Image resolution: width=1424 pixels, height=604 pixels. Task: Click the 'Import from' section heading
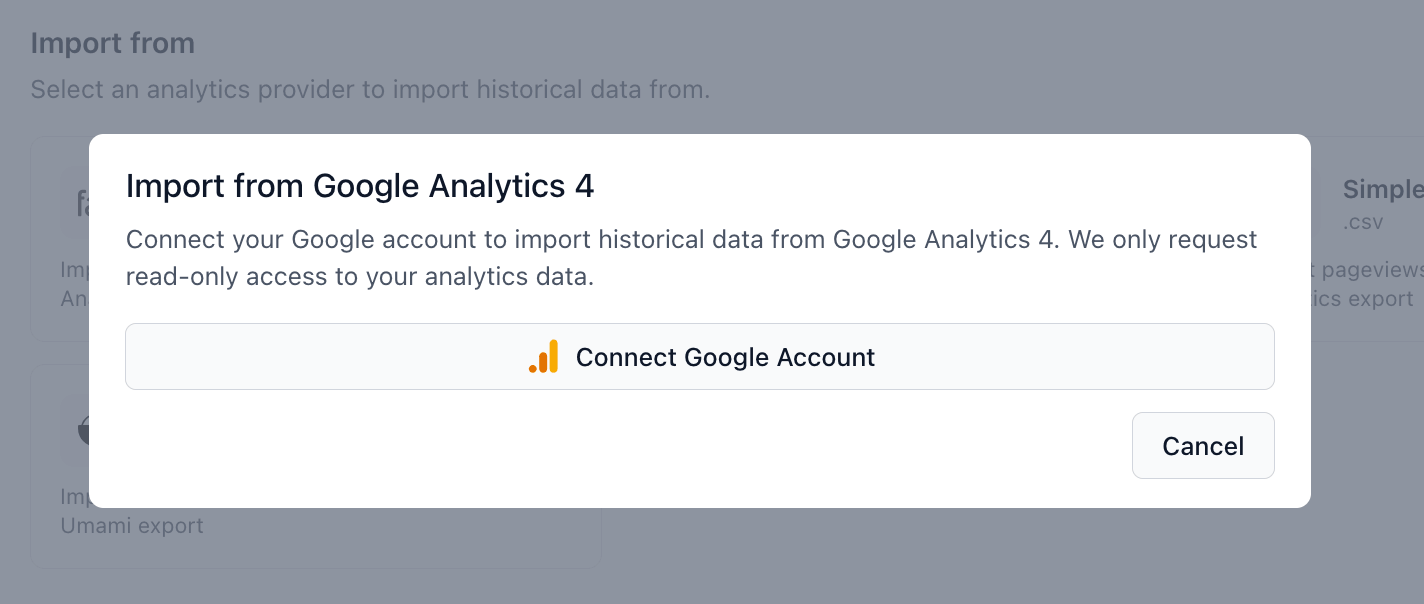[112, 43]
